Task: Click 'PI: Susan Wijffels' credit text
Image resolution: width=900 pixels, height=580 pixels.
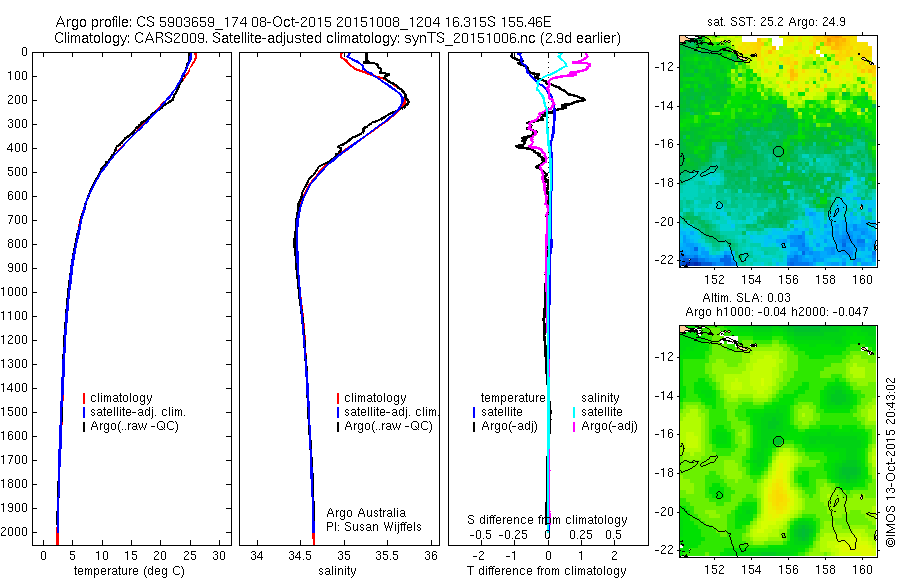Action: [x=374, y=527]
